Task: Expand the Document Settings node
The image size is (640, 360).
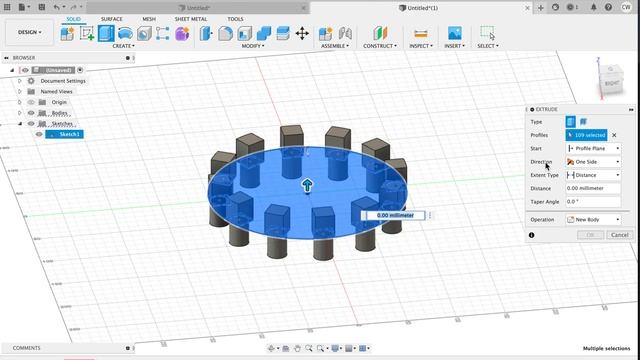Action: 19,81
